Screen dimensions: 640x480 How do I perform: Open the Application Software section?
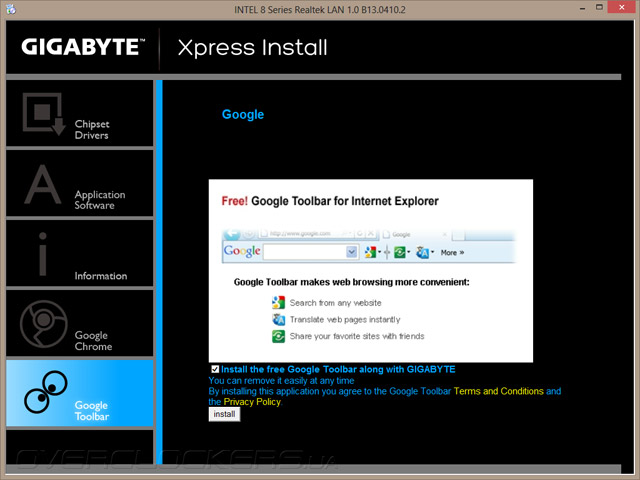[80, 183]
